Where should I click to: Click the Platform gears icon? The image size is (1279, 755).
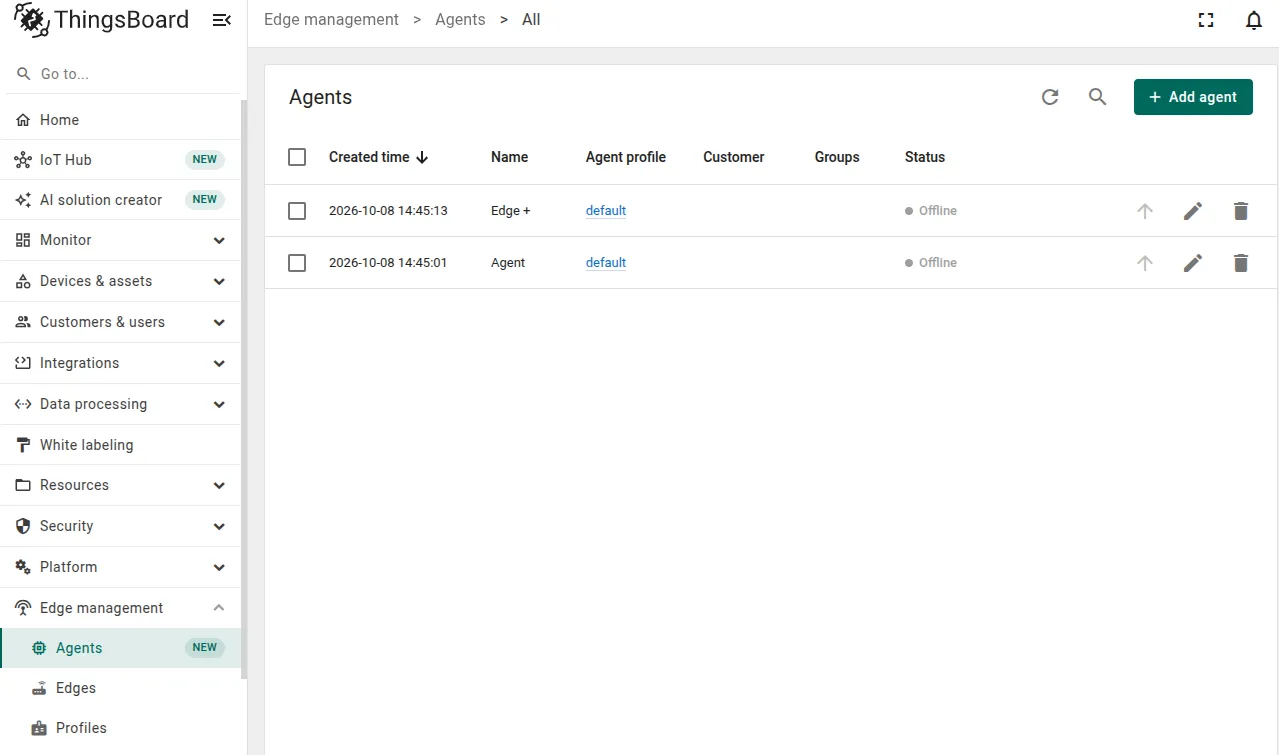[23, 567]
